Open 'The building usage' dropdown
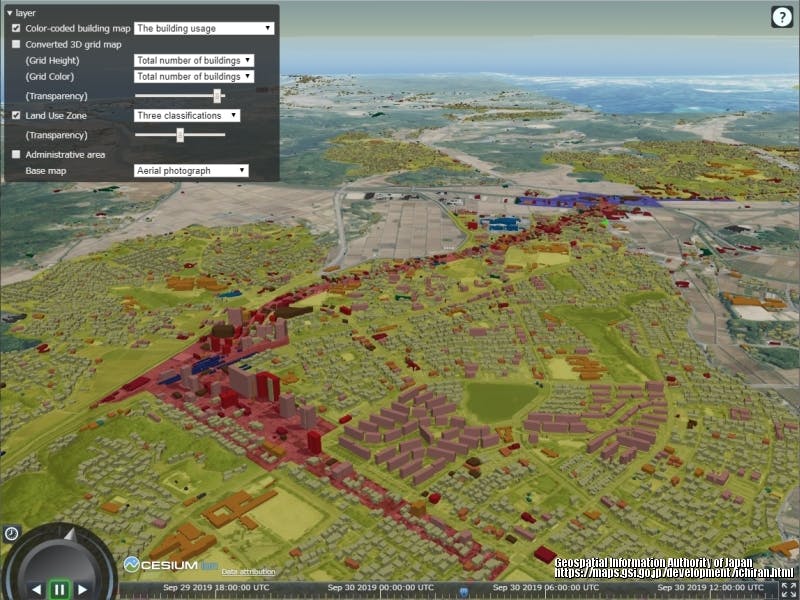 pyautogui.click(x=204, y=29)
